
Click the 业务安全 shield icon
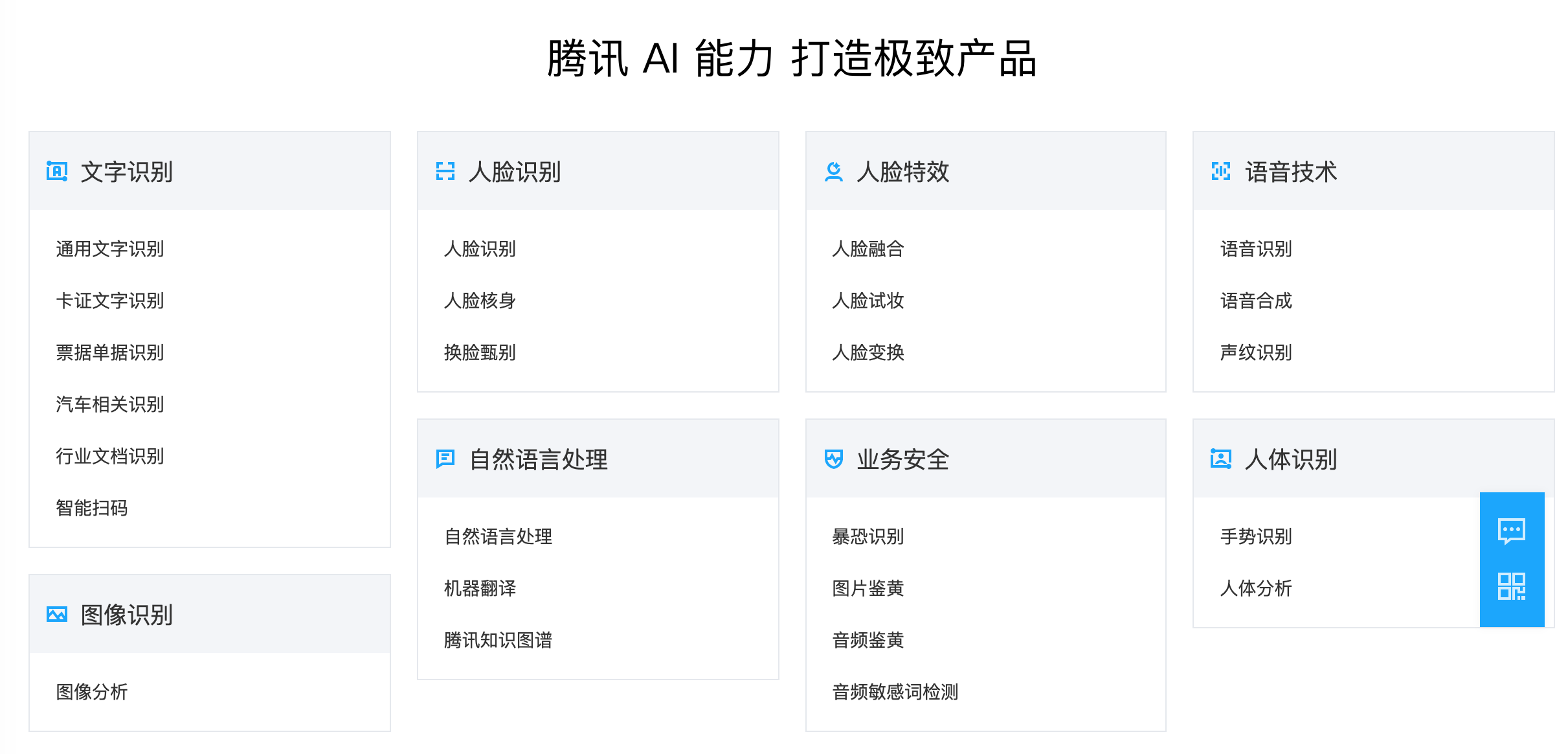[x=834, y=459]
